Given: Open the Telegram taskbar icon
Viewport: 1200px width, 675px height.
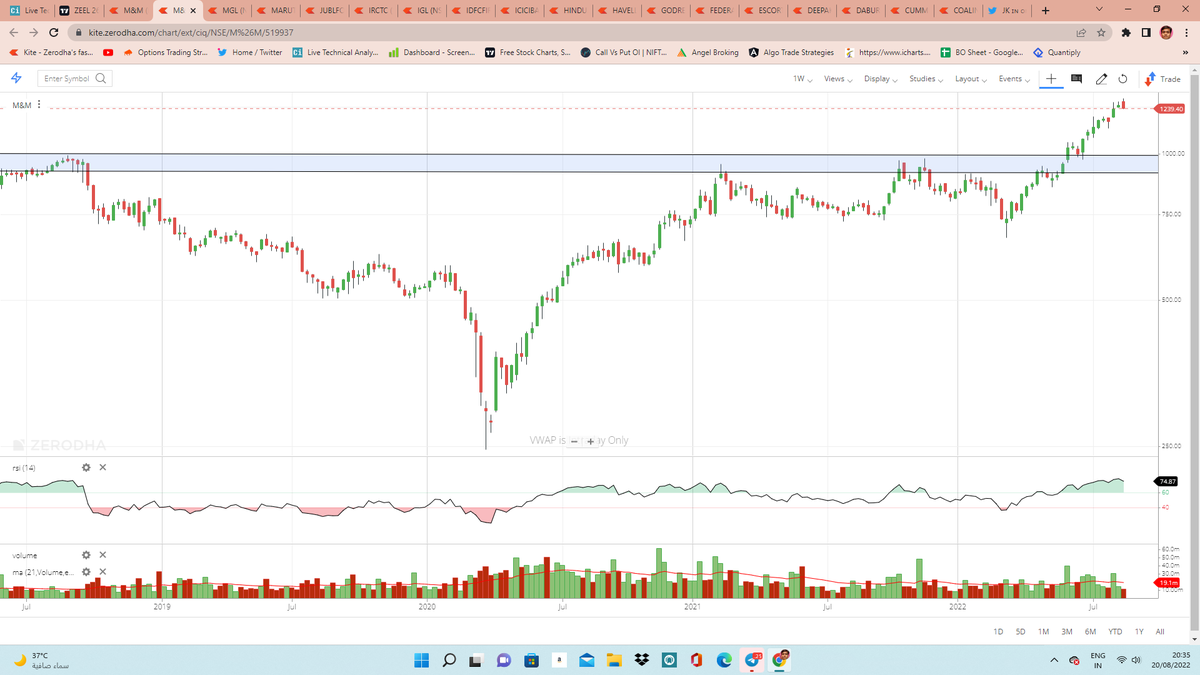Looking at the screenshot, I should point(752,660).
